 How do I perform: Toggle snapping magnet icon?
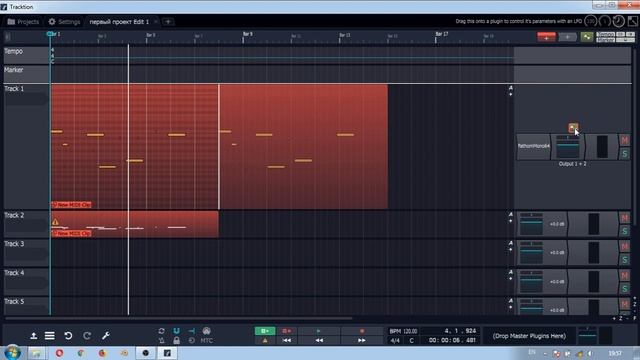click(176, 331)
